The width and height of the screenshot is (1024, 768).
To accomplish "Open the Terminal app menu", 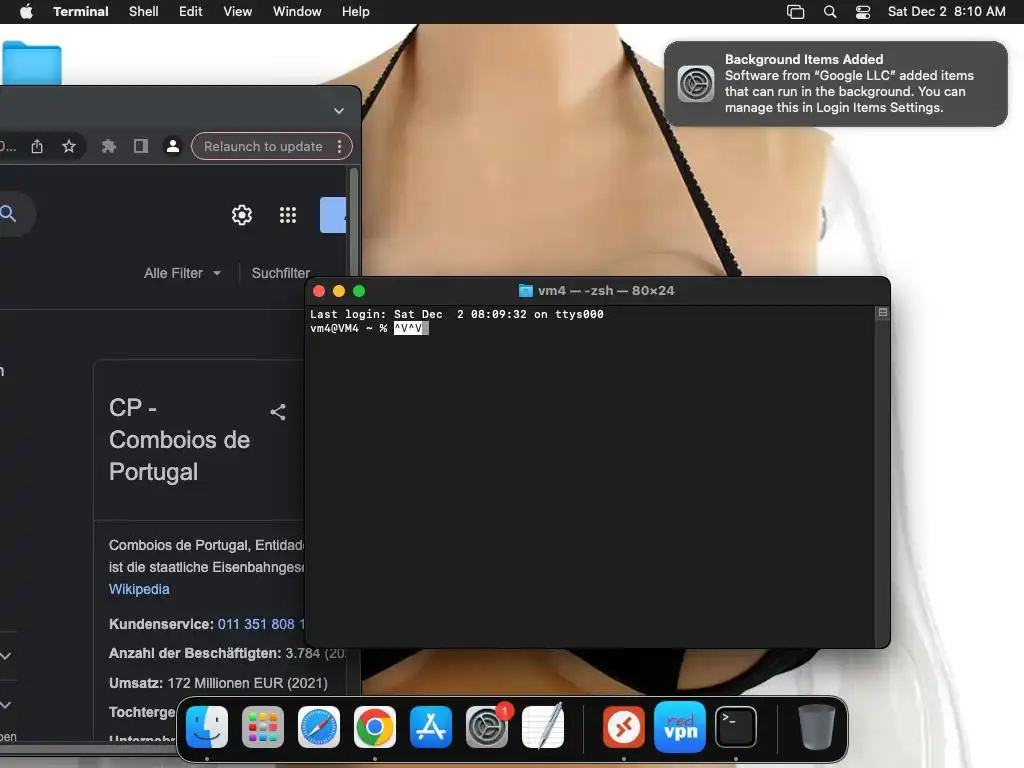I will tap(80, 11).
